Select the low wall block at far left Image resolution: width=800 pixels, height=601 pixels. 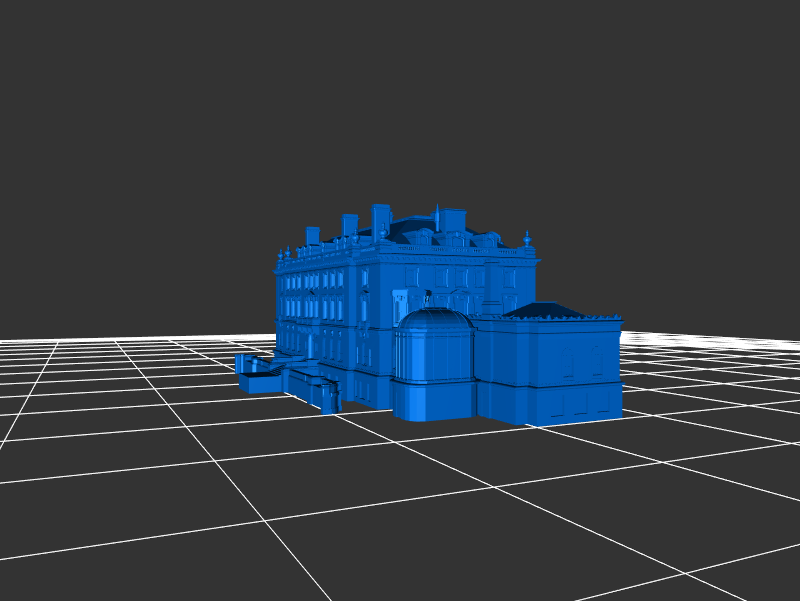pos(258,380)
